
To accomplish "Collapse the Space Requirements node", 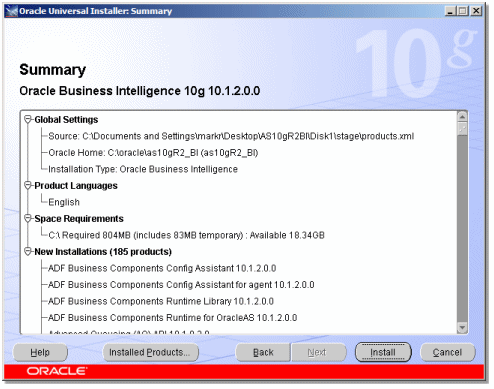I will click(28, 218).
